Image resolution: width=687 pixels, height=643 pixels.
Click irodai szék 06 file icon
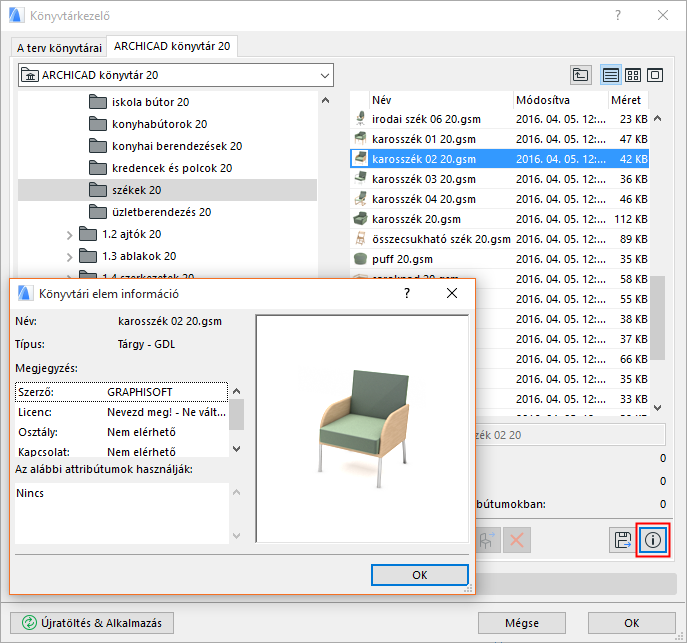pos(360,118)
